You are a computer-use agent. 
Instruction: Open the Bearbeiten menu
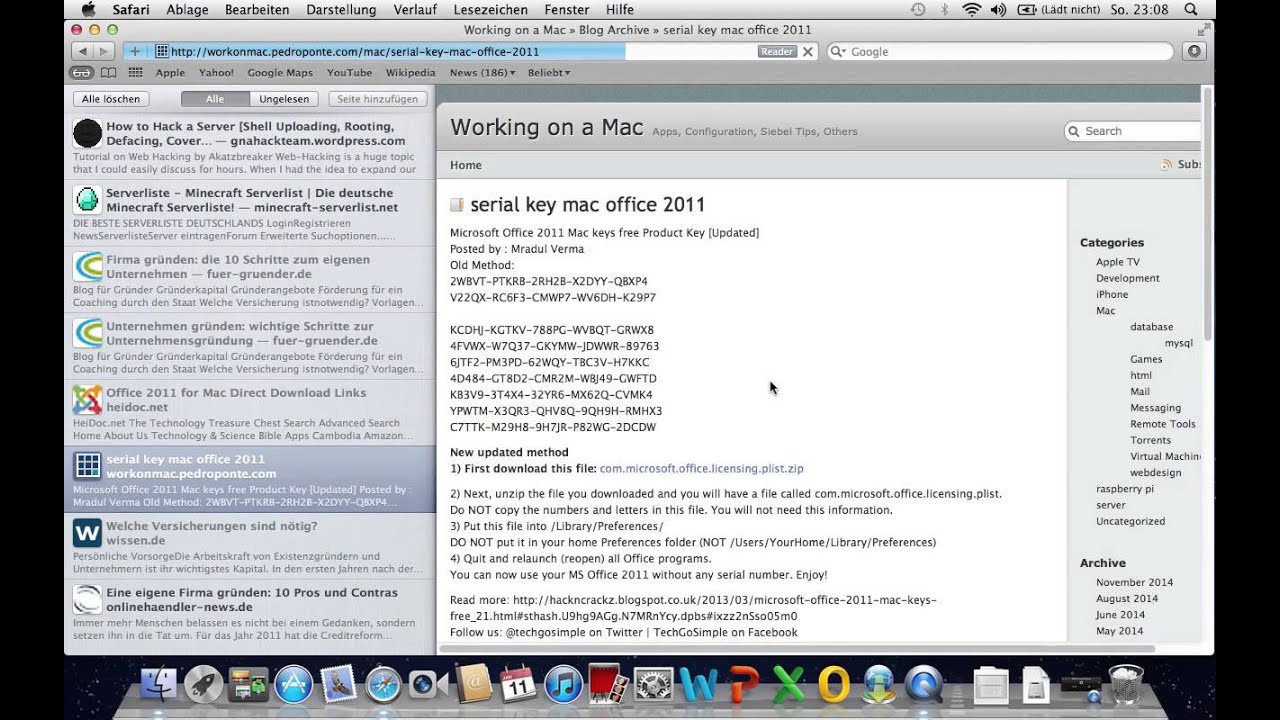tap(257, 9)
